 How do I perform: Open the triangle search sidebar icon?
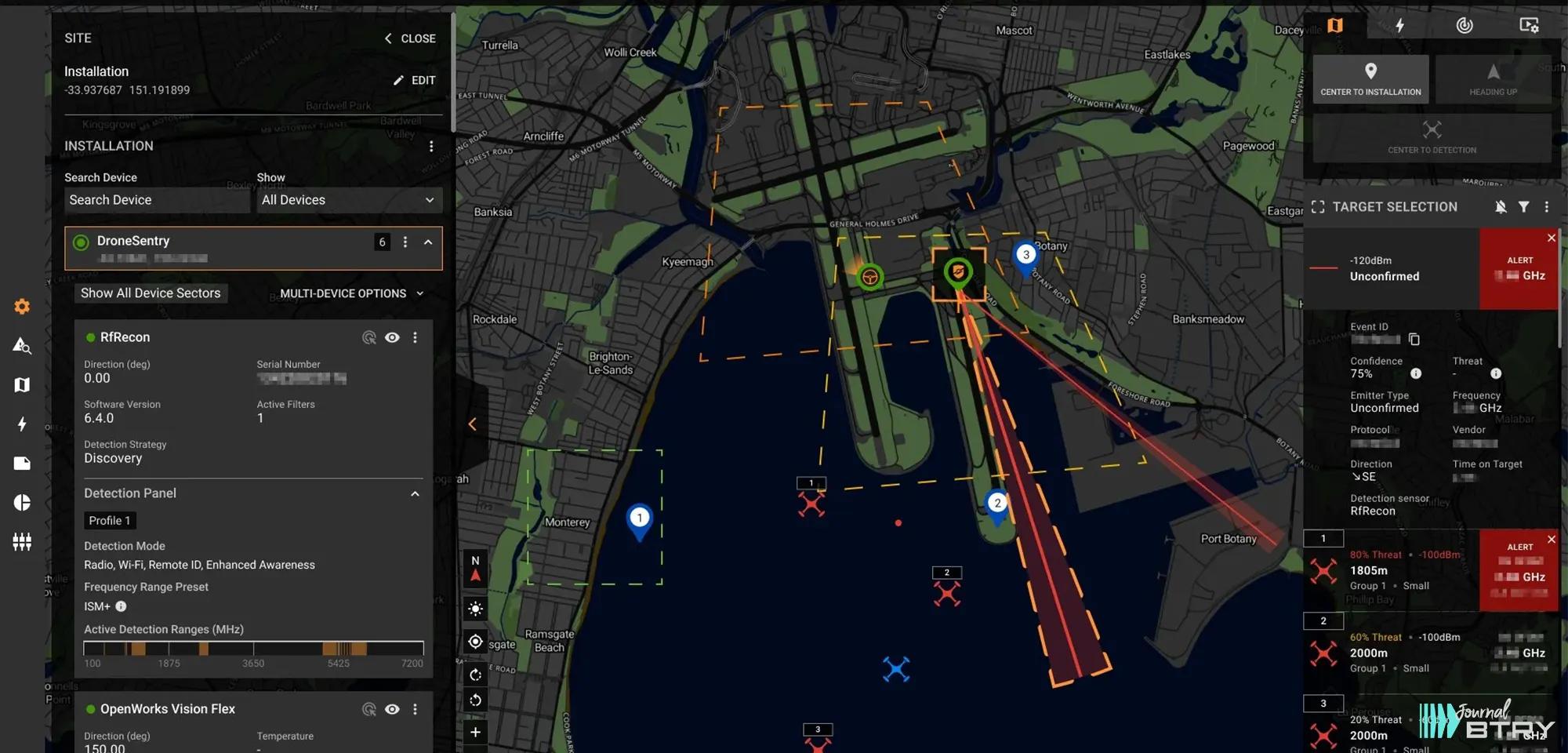22,345
